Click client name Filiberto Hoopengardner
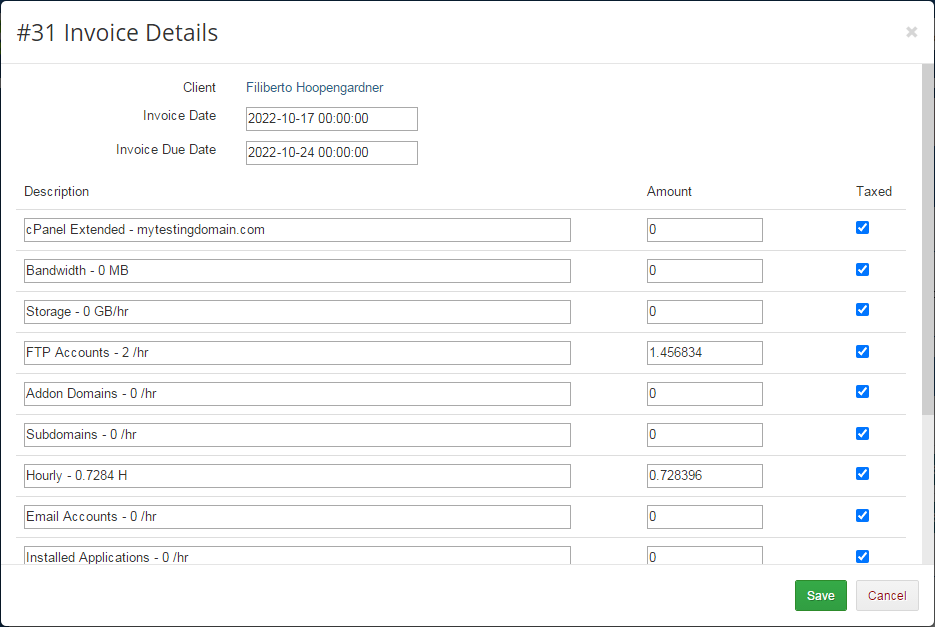This screenshot has width=935, height=627. click(x=314, y=87)
